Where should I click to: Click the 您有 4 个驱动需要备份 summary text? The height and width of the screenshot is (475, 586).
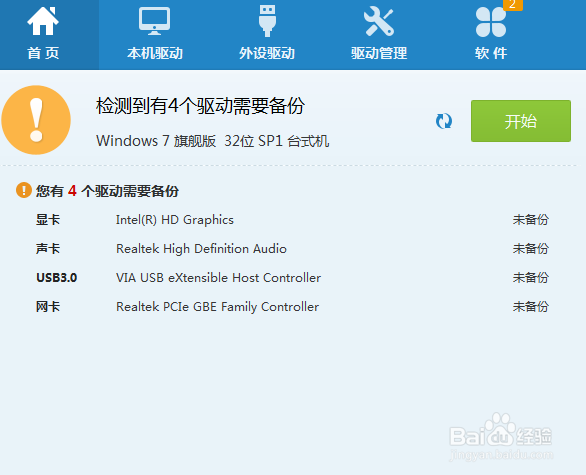tap(107, 191)
